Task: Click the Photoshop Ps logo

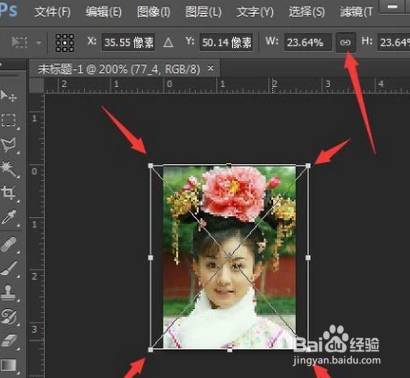Action: click(8, 10)
